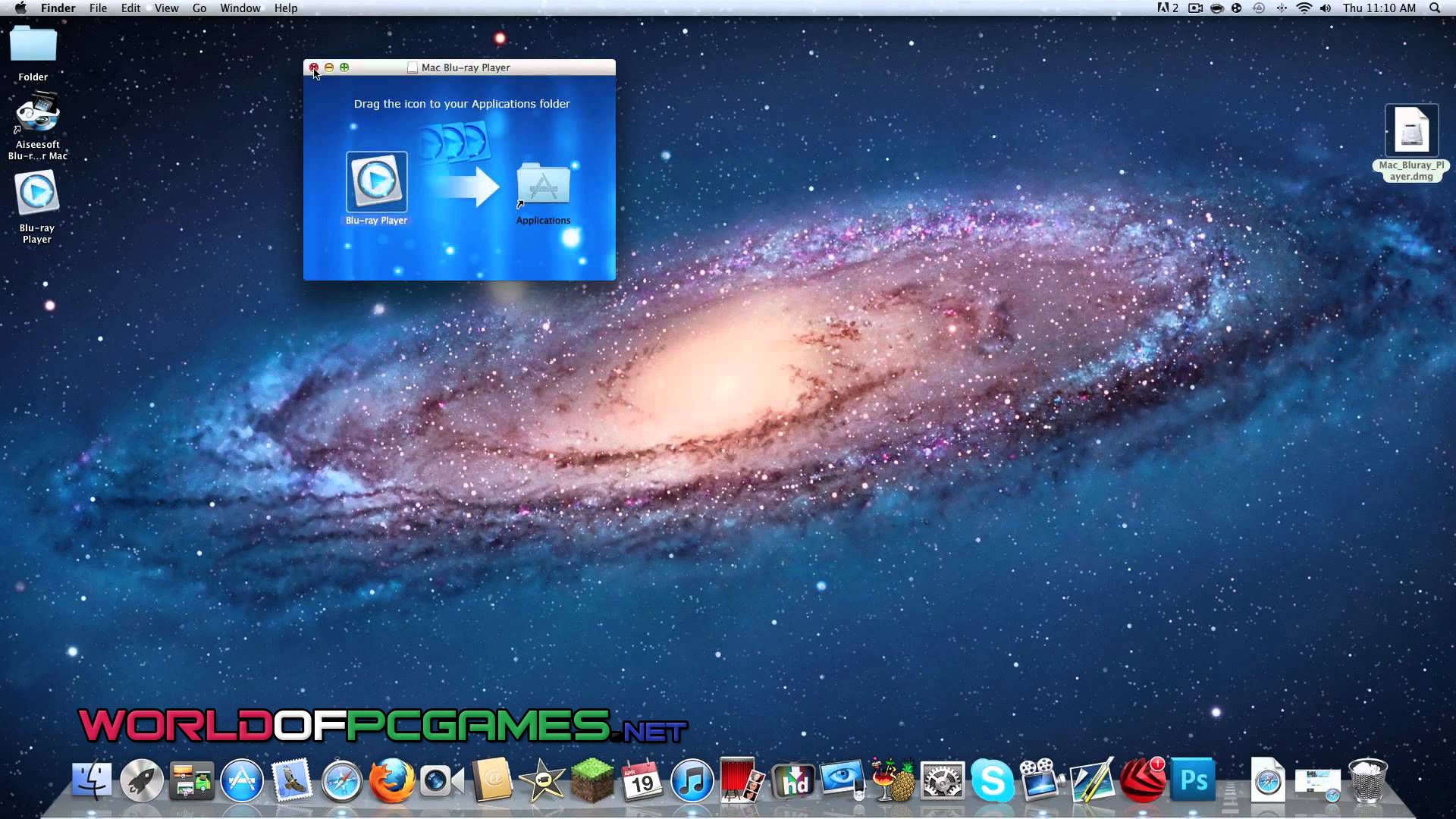The image size is (1456, 819).
Task: Launch Firefox from the dock
Action: [x=391, y=780]
